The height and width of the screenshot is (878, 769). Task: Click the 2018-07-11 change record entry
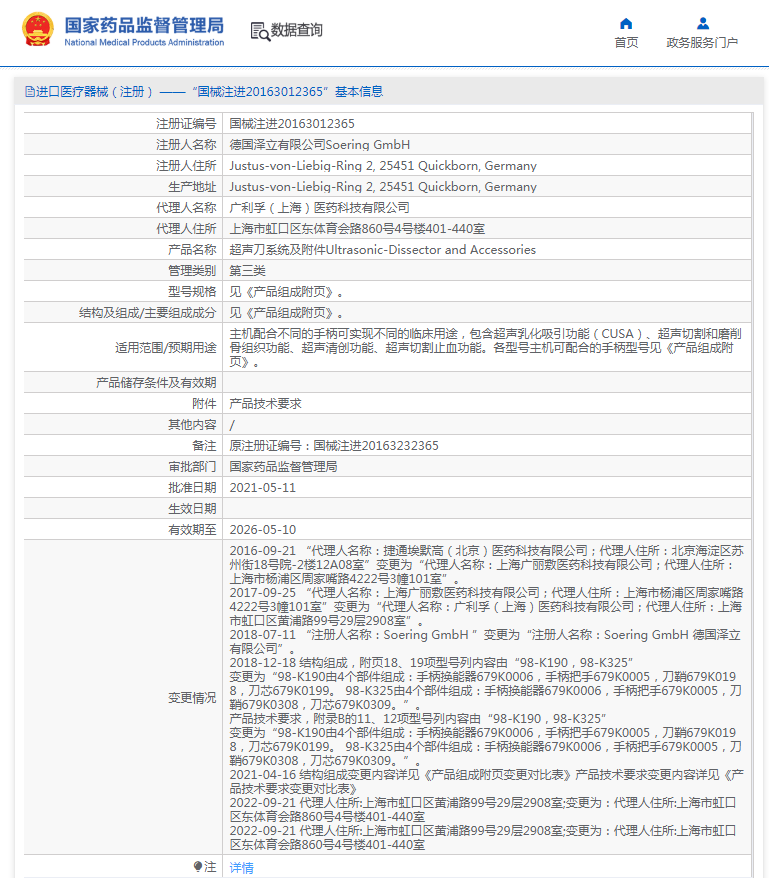485,642
